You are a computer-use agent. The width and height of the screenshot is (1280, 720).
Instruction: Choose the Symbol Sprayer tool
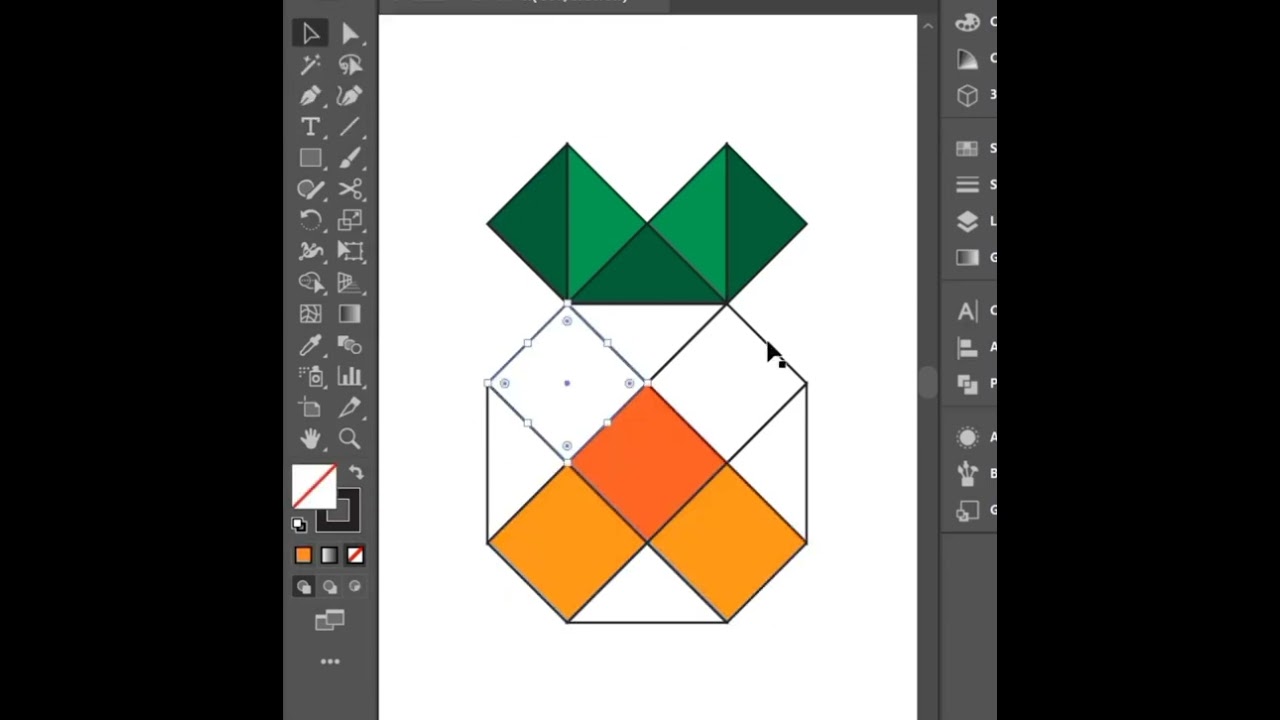(x=310, y=376)
